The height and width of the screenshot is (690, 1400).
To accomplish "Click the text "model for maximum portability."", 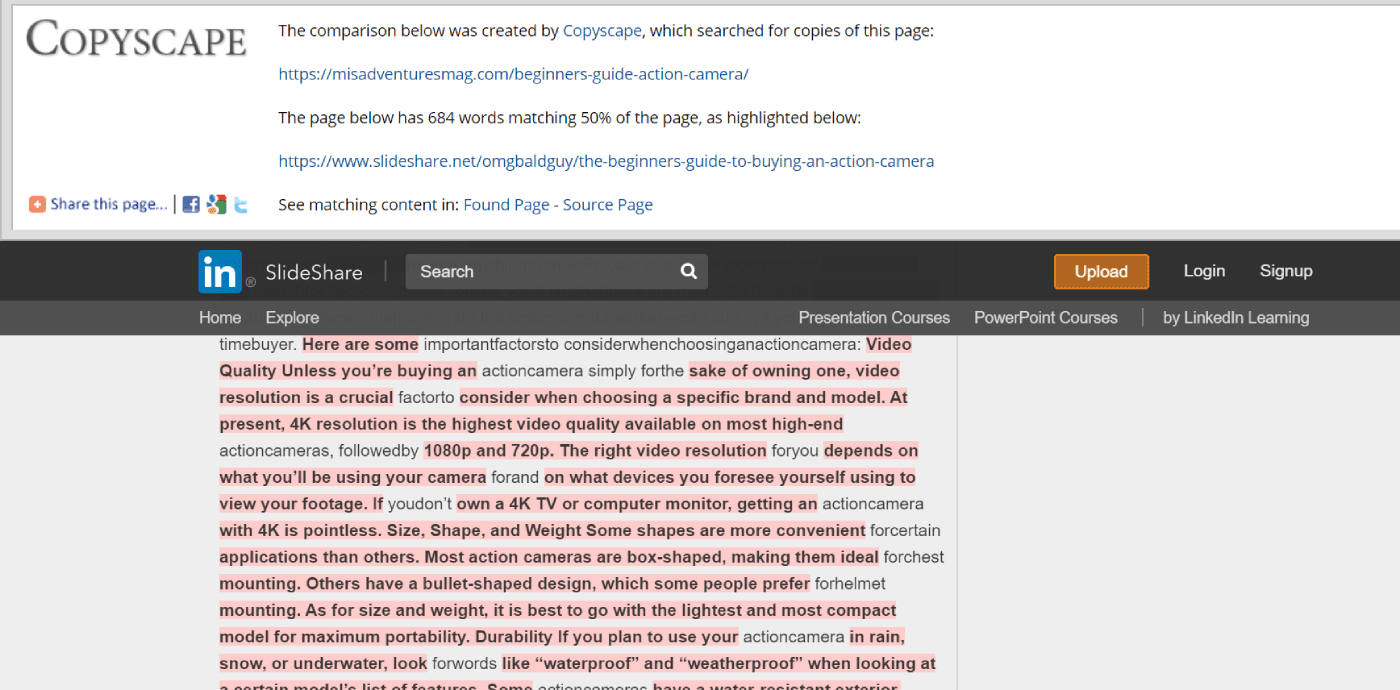I will (345, 637).
